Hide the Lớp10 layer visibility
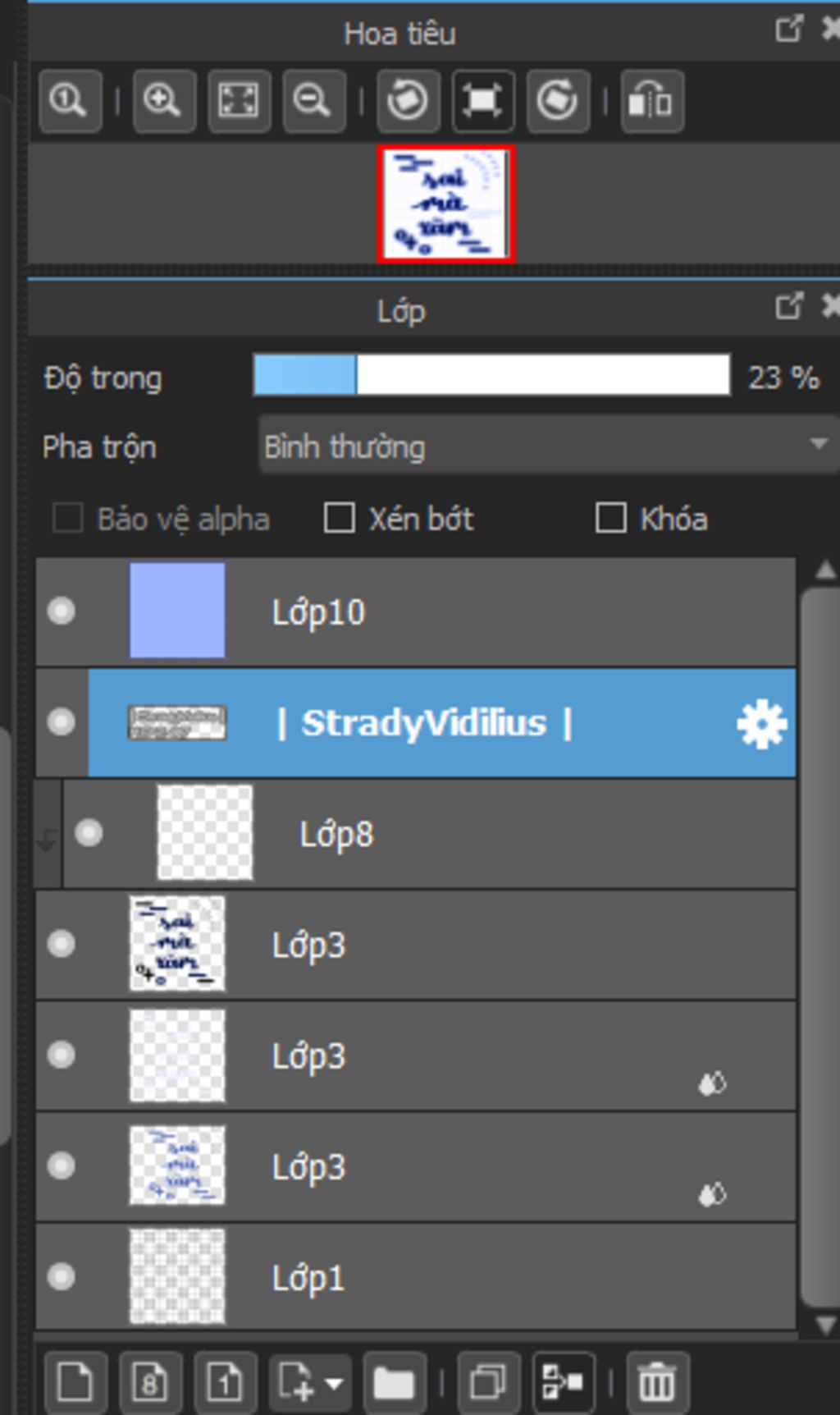The width and height of the screenshot is (840, 1415). pos(62,611)
